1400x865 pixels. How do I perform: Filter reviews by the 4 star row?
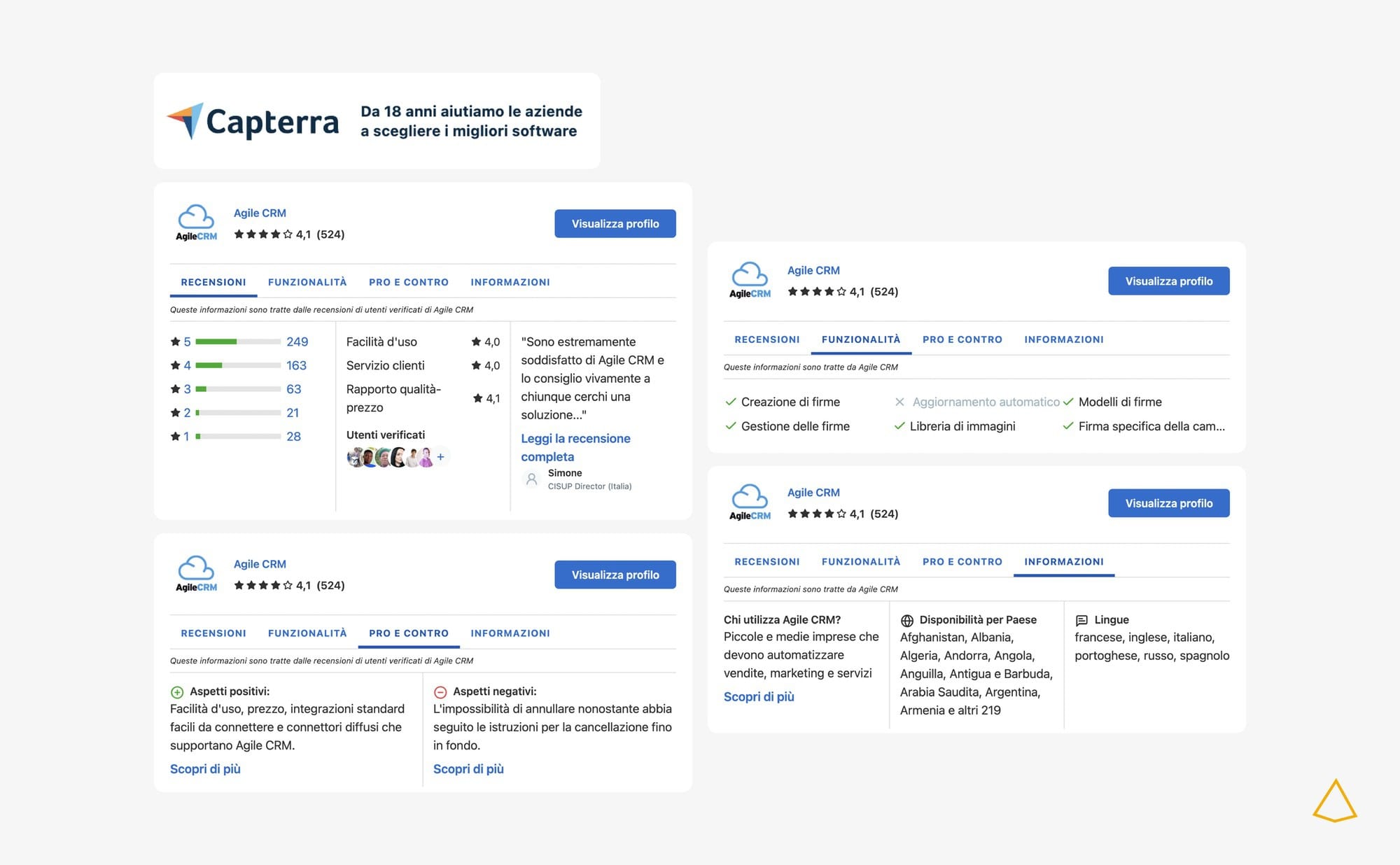tap(239, 365)
